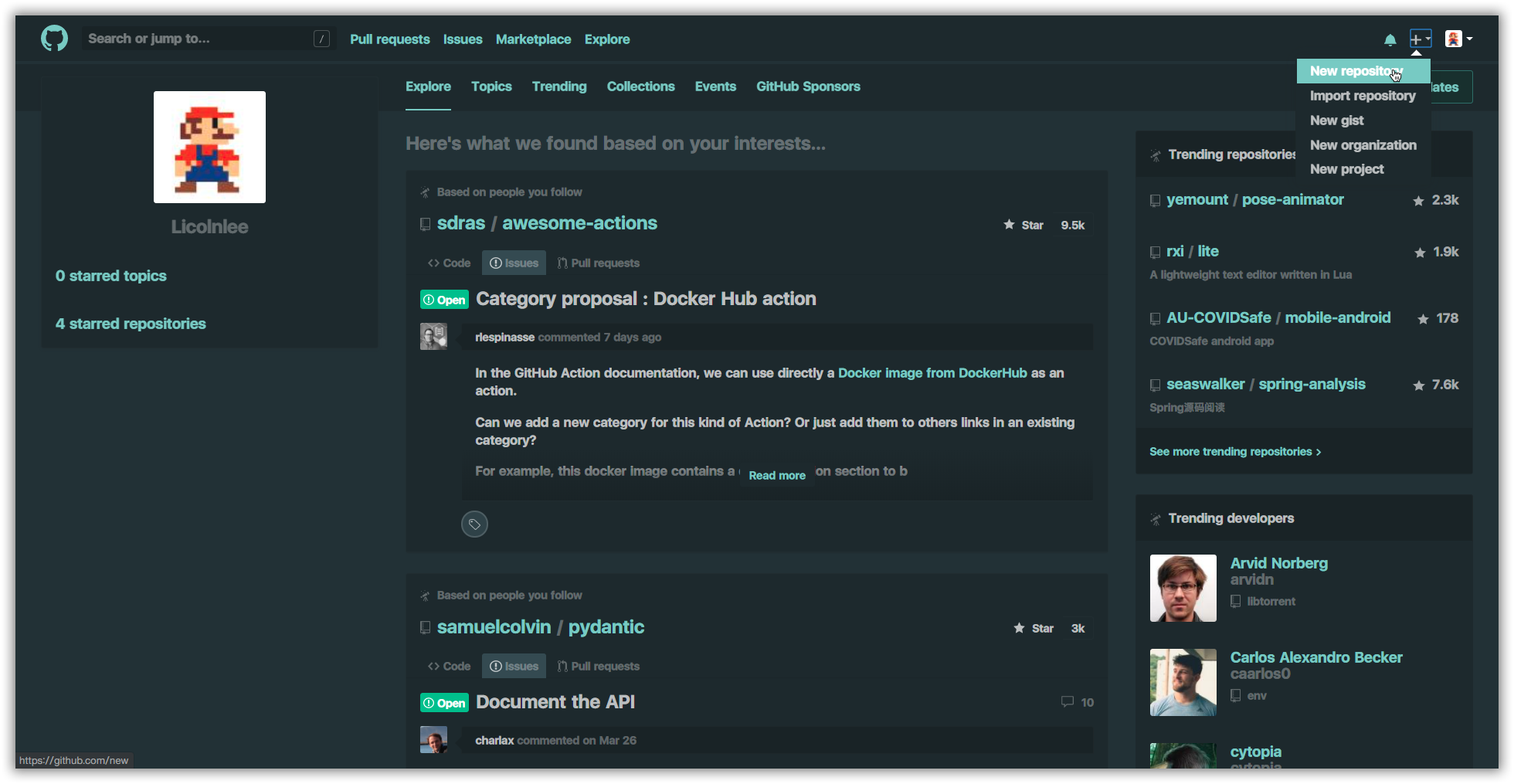The width and height of the screenshot is (1514, 784).
Task: Switch to the Collections tab
Action: 640,87
